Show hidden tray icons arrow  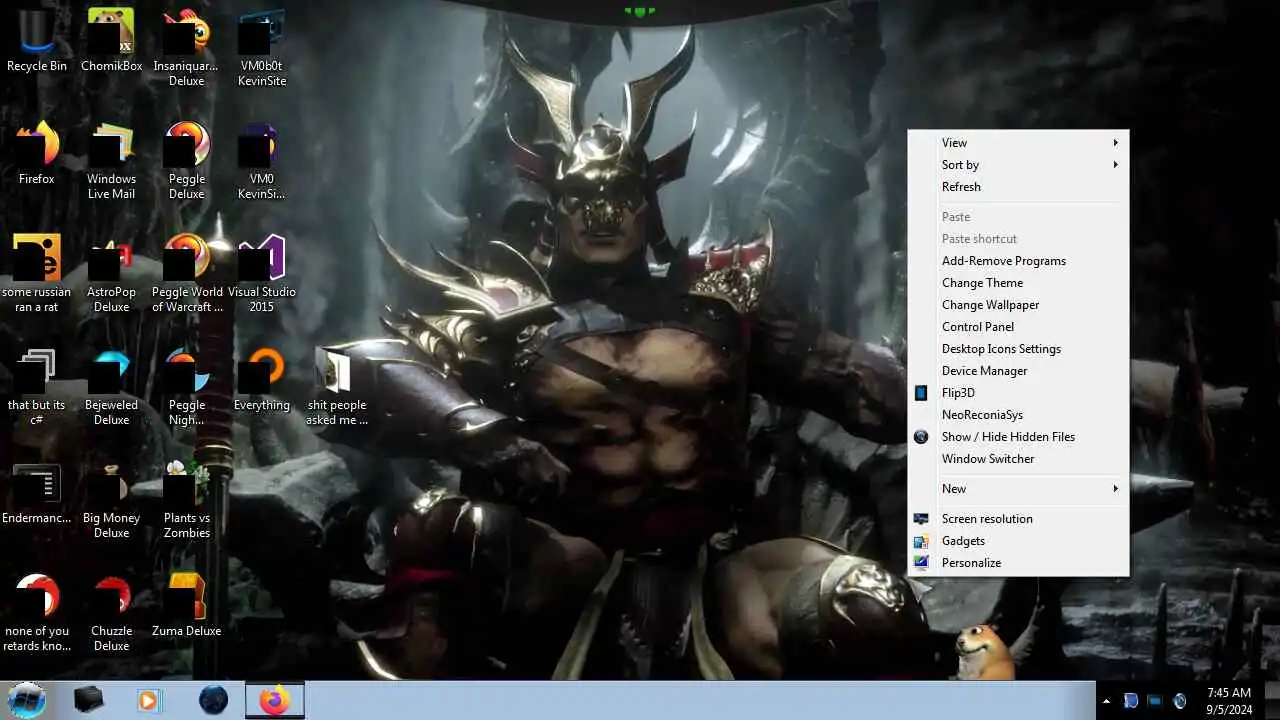[1106, 701]
